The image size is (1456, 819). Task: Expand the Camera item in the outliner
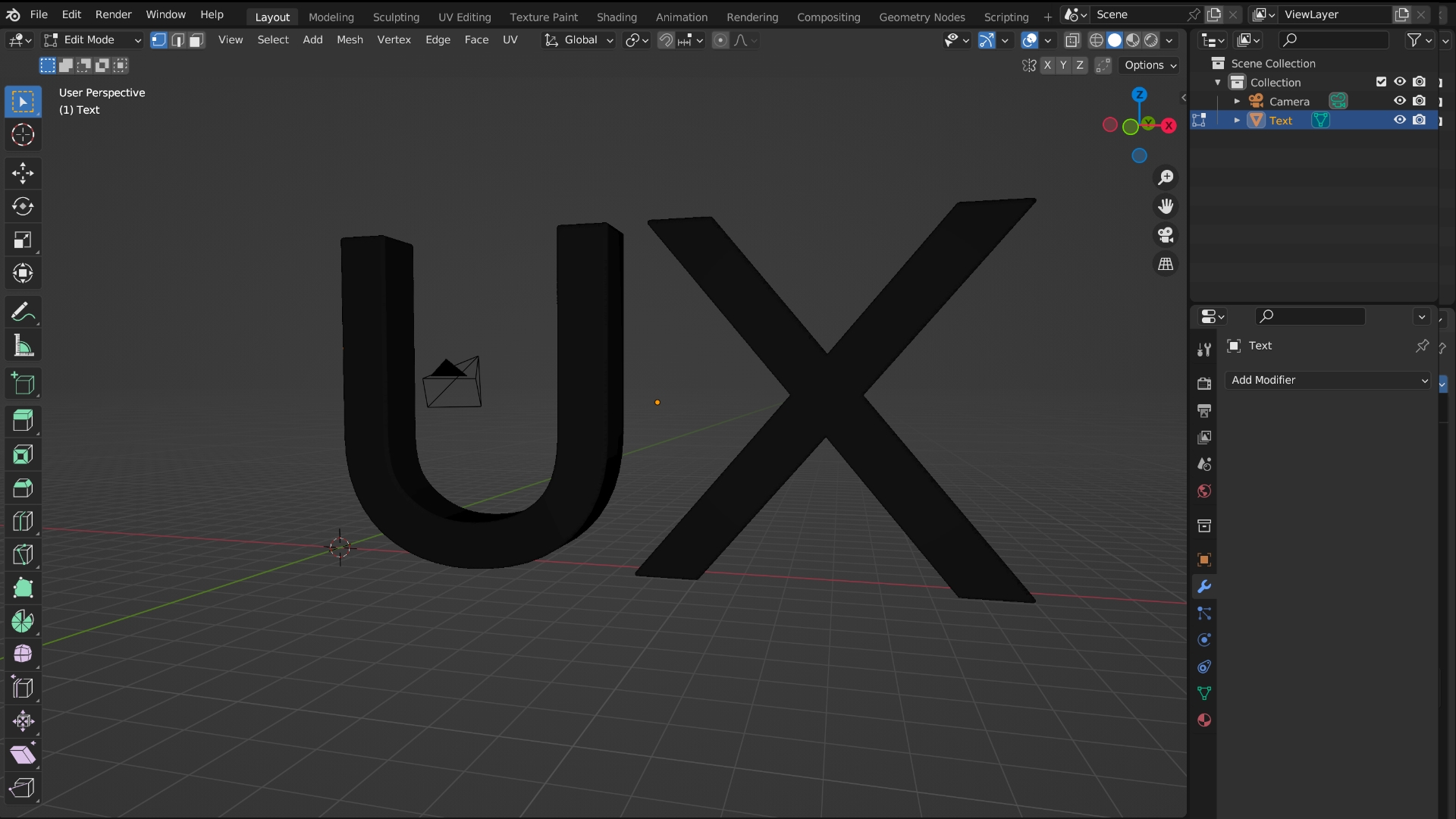point(1237,101)
